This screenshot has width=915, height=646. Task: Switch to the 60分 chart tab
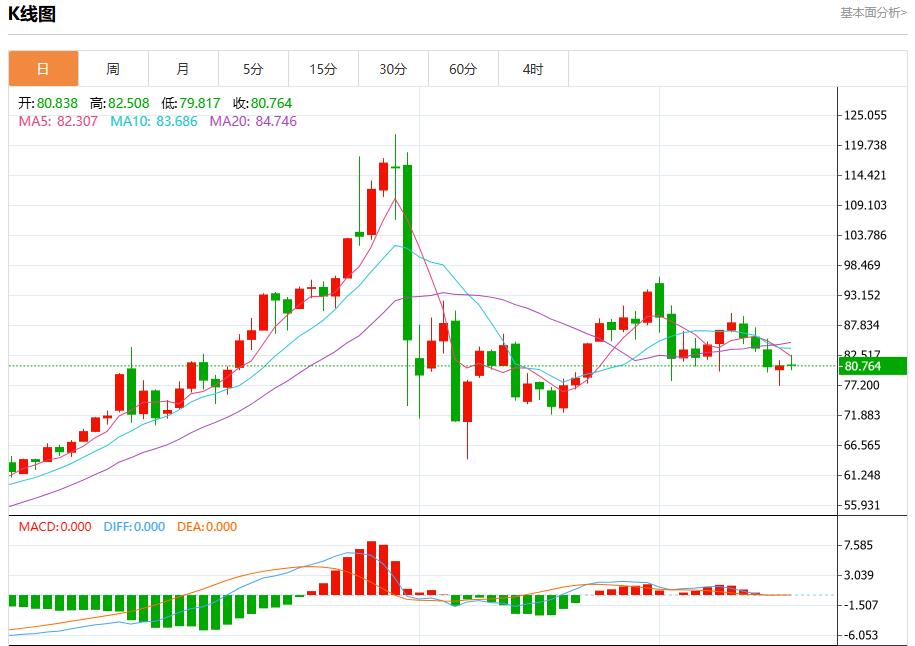click(463, 69)
